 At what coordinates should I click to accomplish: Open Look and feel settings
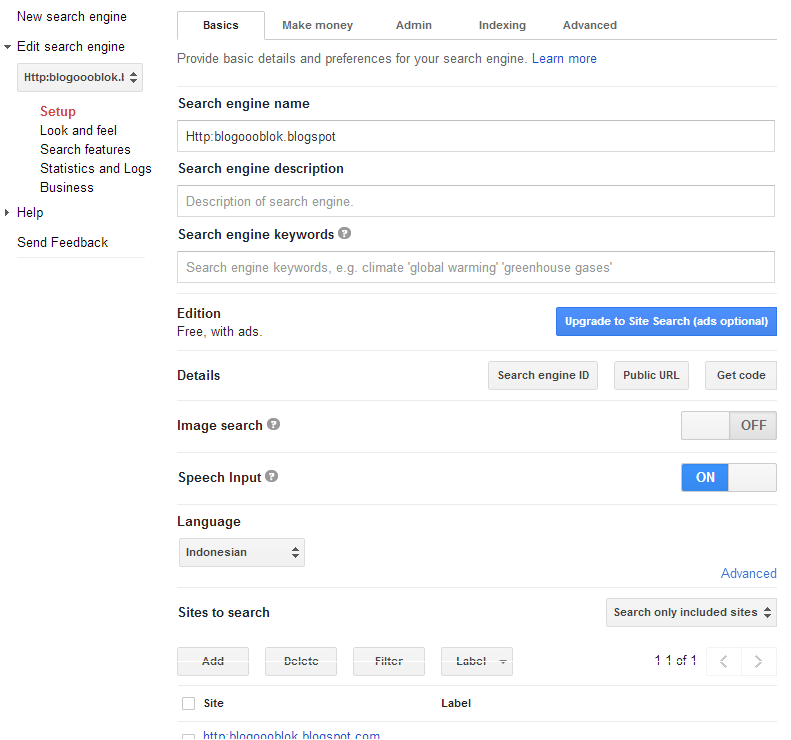click(78, 131)
